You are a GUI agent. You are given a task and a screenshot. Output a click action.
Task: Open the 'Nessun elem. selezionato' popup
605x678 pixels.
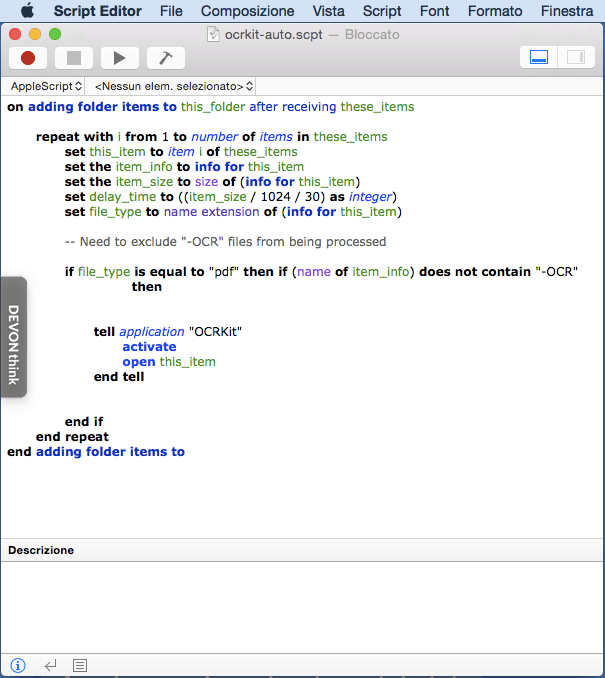point(173,86)
